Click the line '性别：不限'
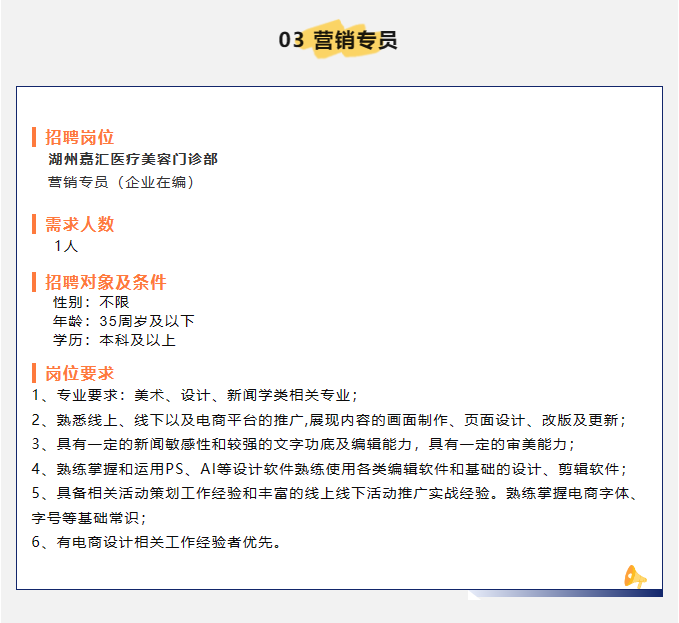The width and height of the screenshot is (679, 623). [x=91, y=302]
